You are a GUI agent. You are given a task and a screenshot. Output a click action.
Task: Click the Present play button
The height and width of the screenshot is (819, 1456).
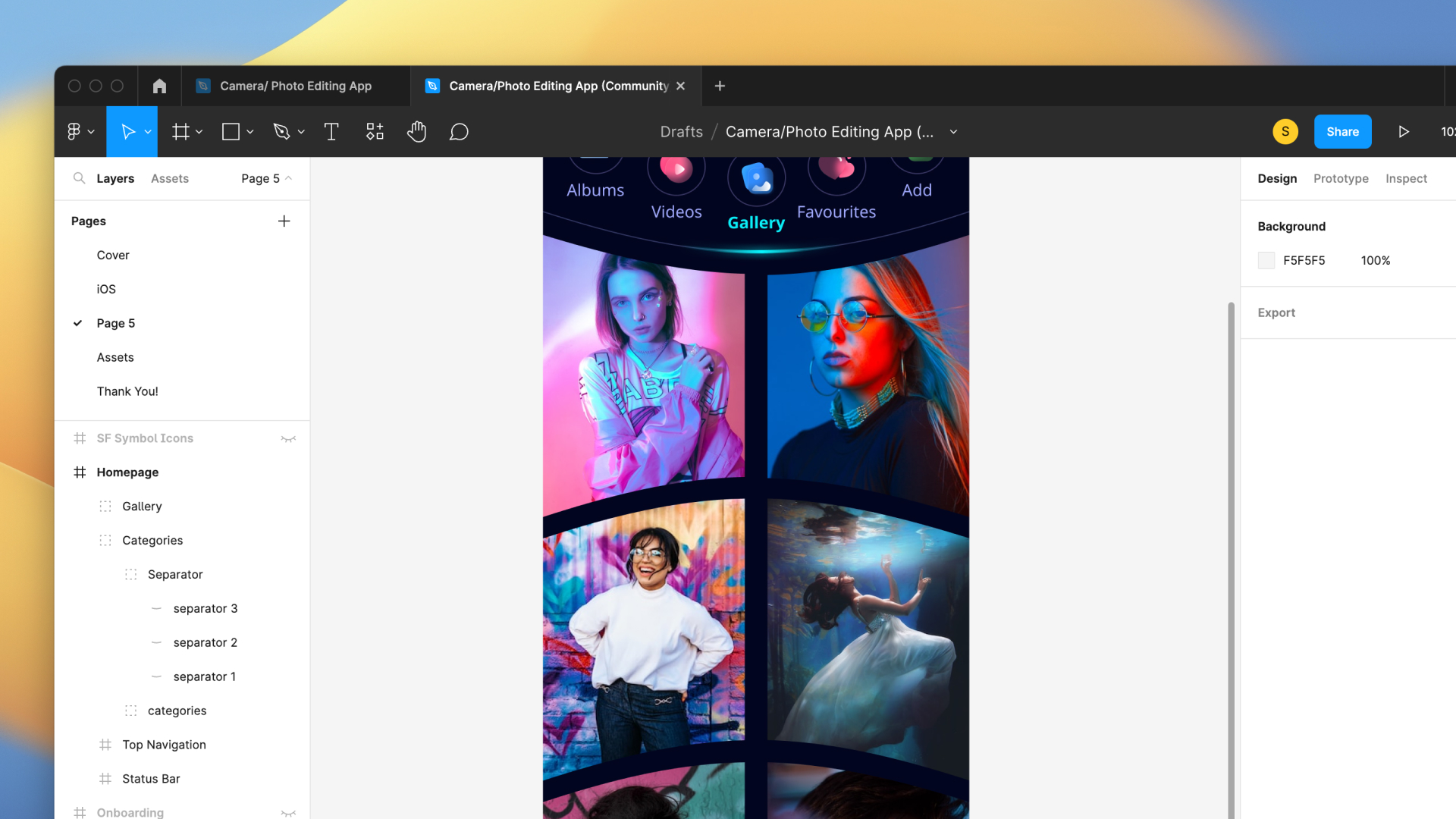click(1403, 131)
